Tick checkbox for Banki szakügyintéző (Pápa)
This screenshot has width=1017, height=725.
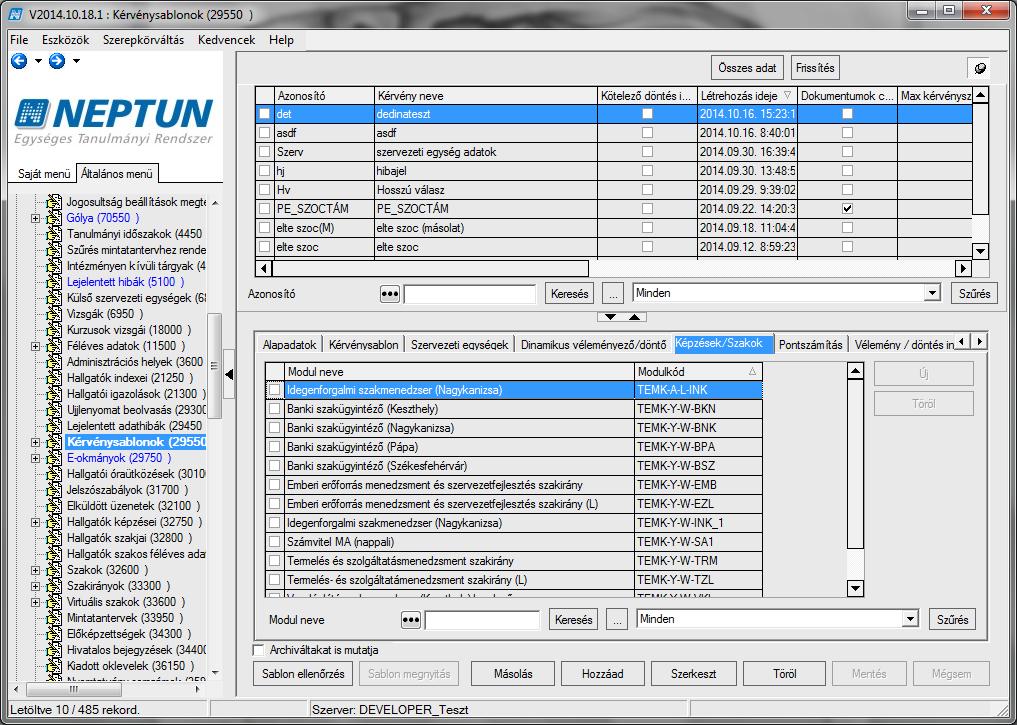[275, 447]
